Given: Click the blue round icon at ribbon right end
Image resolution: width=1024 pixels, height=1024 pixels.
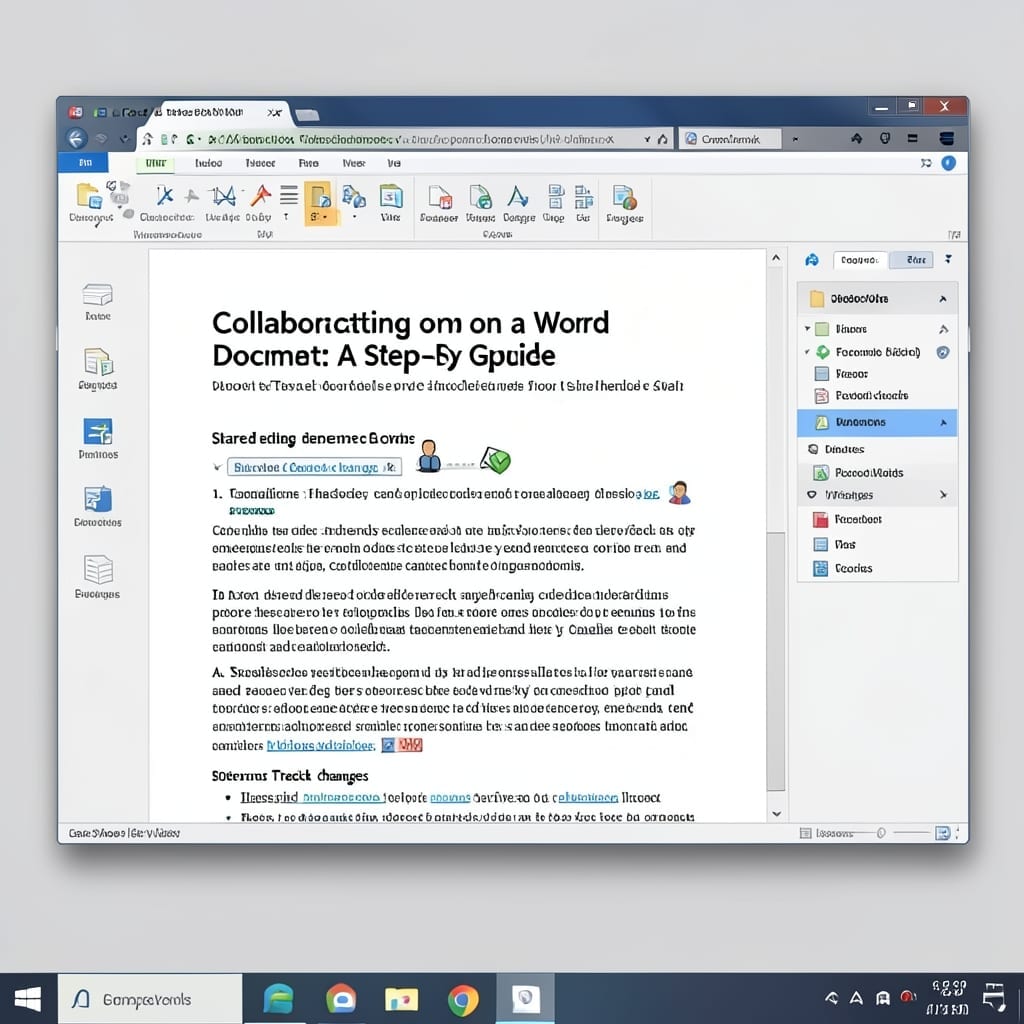Looking at the screenshot, I should click(948, 163).
